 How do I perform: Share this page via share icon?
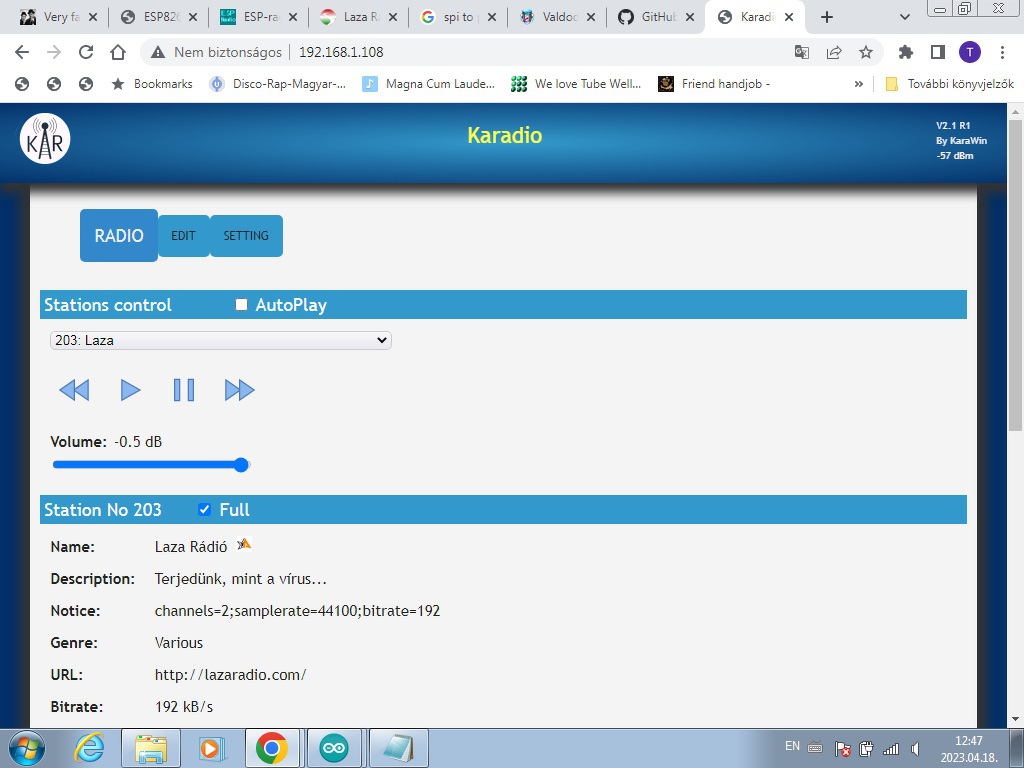point(834,52)
